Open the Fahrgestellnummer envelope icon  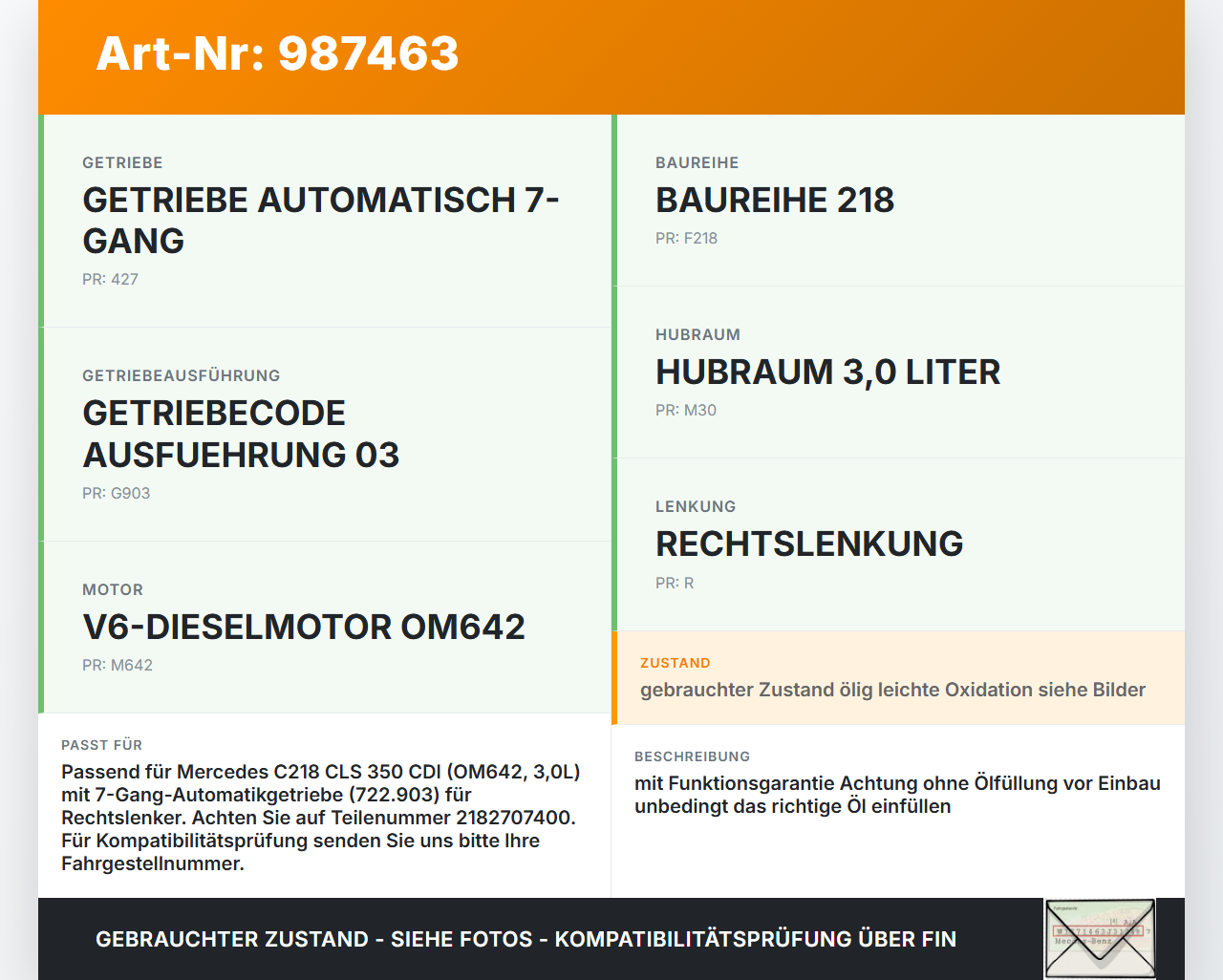[1099, 938]
